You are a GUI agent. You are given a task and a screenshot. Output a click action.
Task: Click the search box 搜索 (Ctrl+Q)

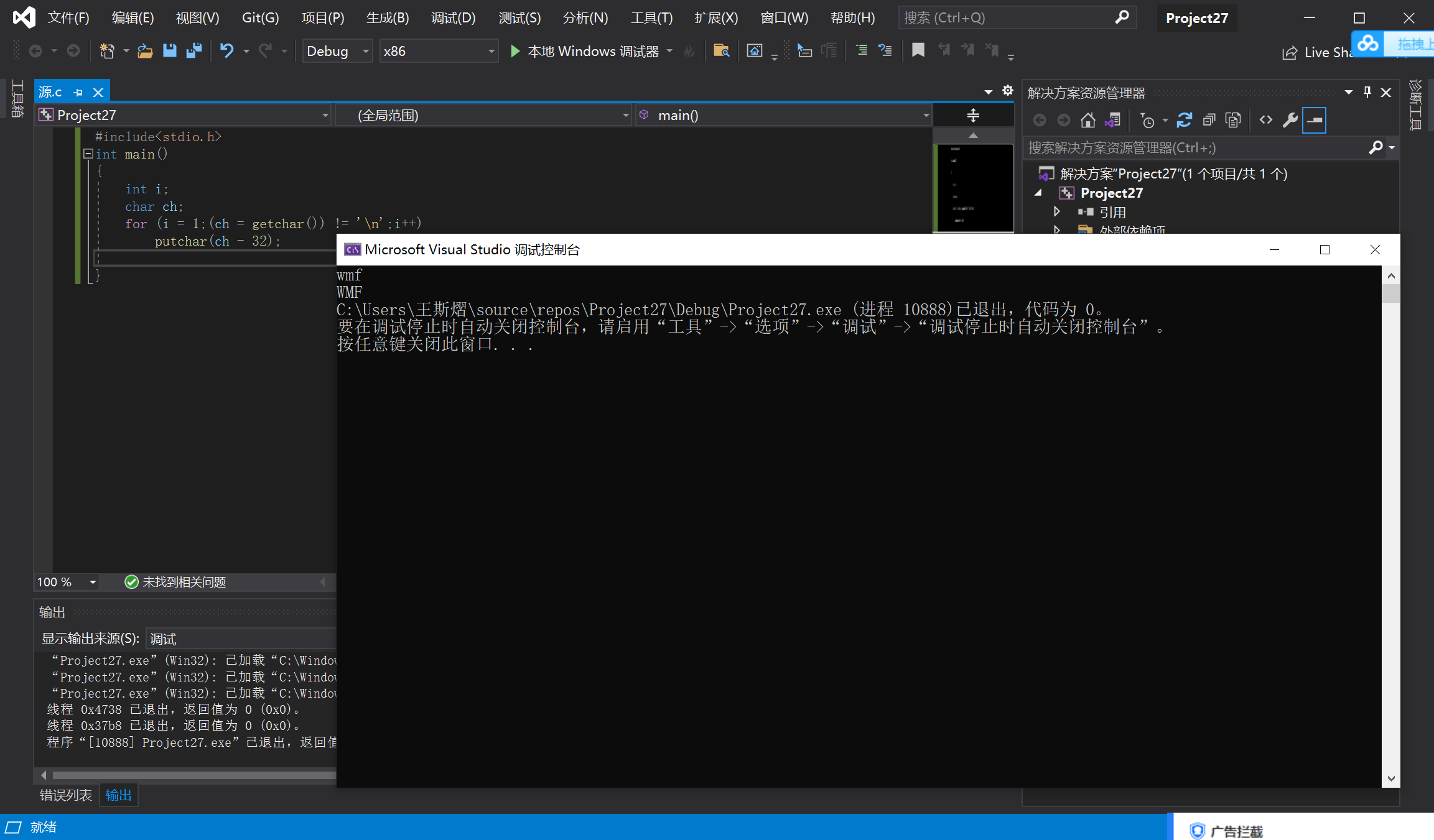point(1008,18)
